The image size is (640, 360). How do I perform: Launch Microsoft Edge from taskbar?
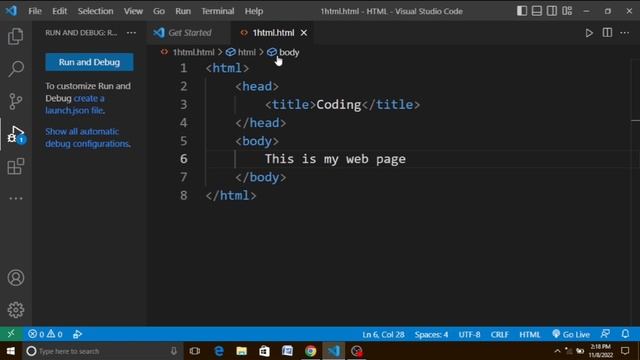(219, 351)
